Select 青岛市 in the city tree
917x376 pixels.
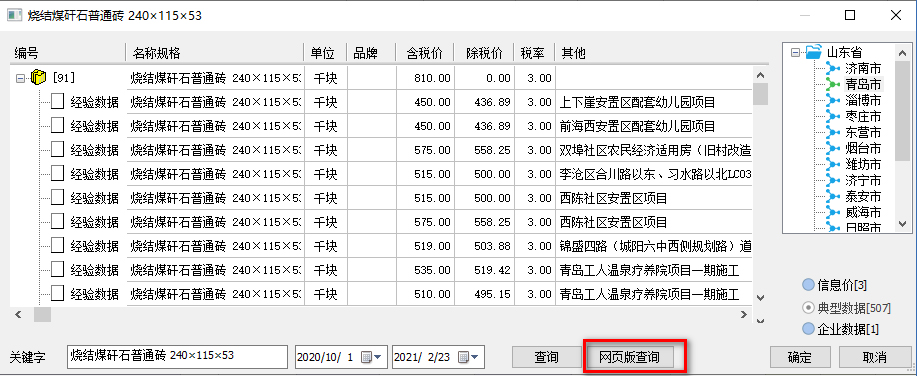(863, 84)
